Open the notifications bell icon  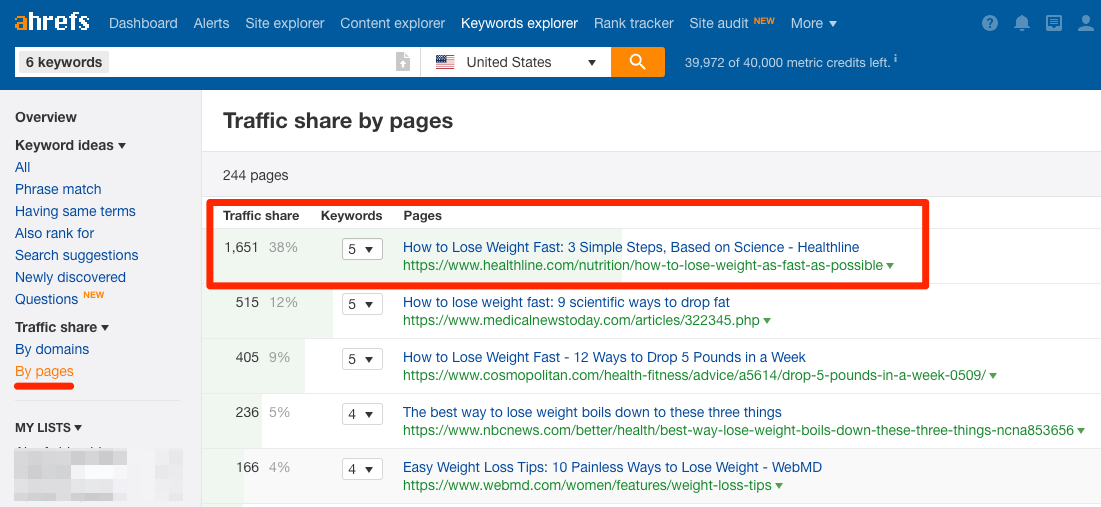coord(1021,23)
